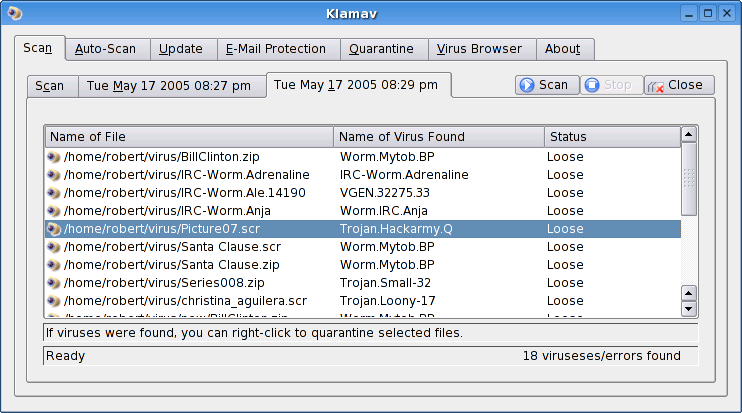The width and height of the screenshot is (742, 413).
Task: Click the quarantine hint message text
Action: [x=254, y=333]
